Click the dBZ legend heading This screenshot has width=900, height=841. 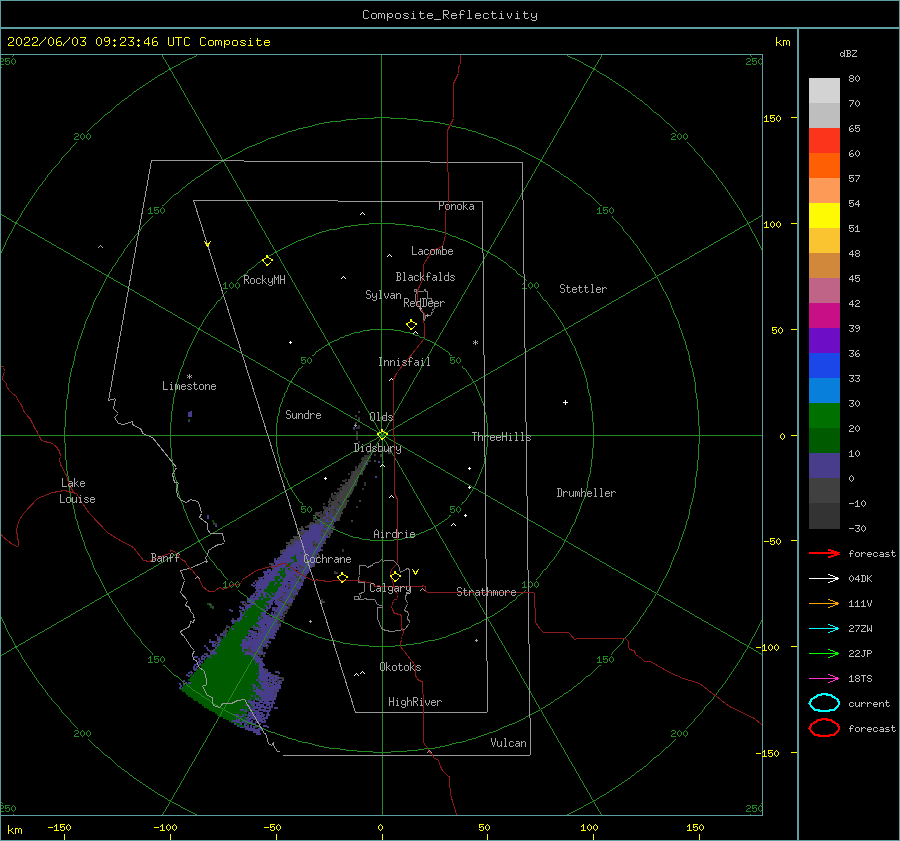848,53
